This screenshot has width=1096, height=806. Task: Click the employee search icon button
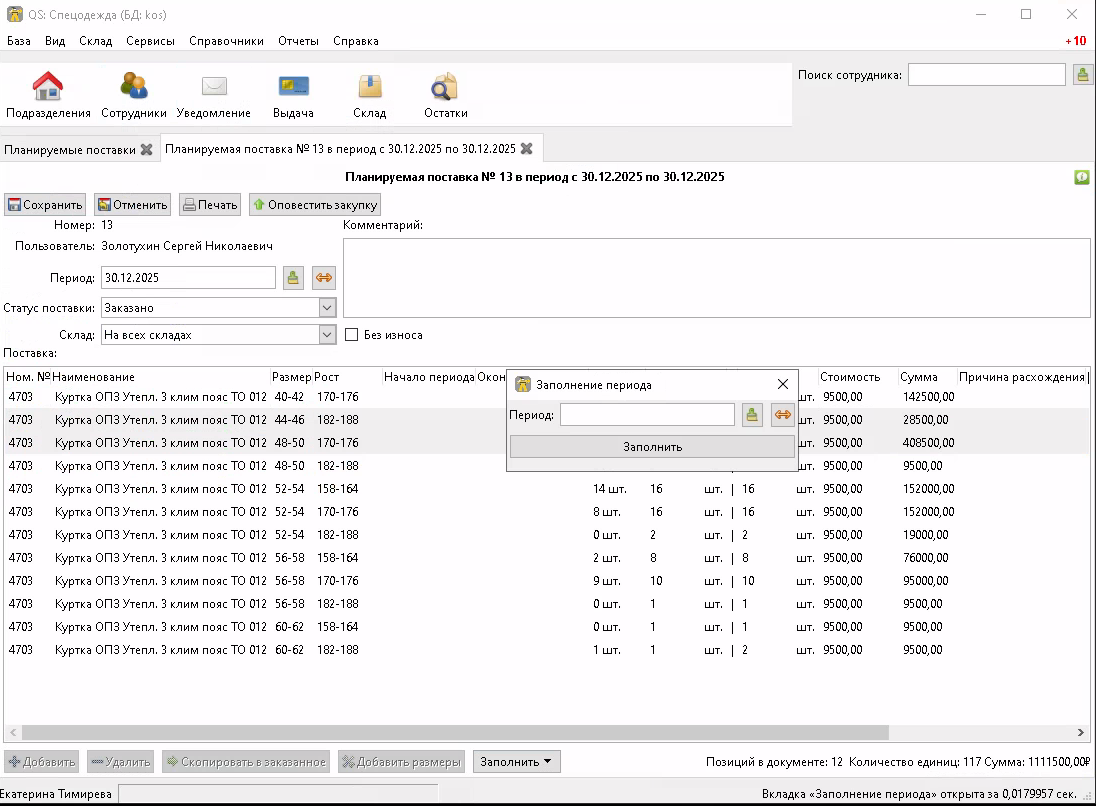[x=1082, y=75]
